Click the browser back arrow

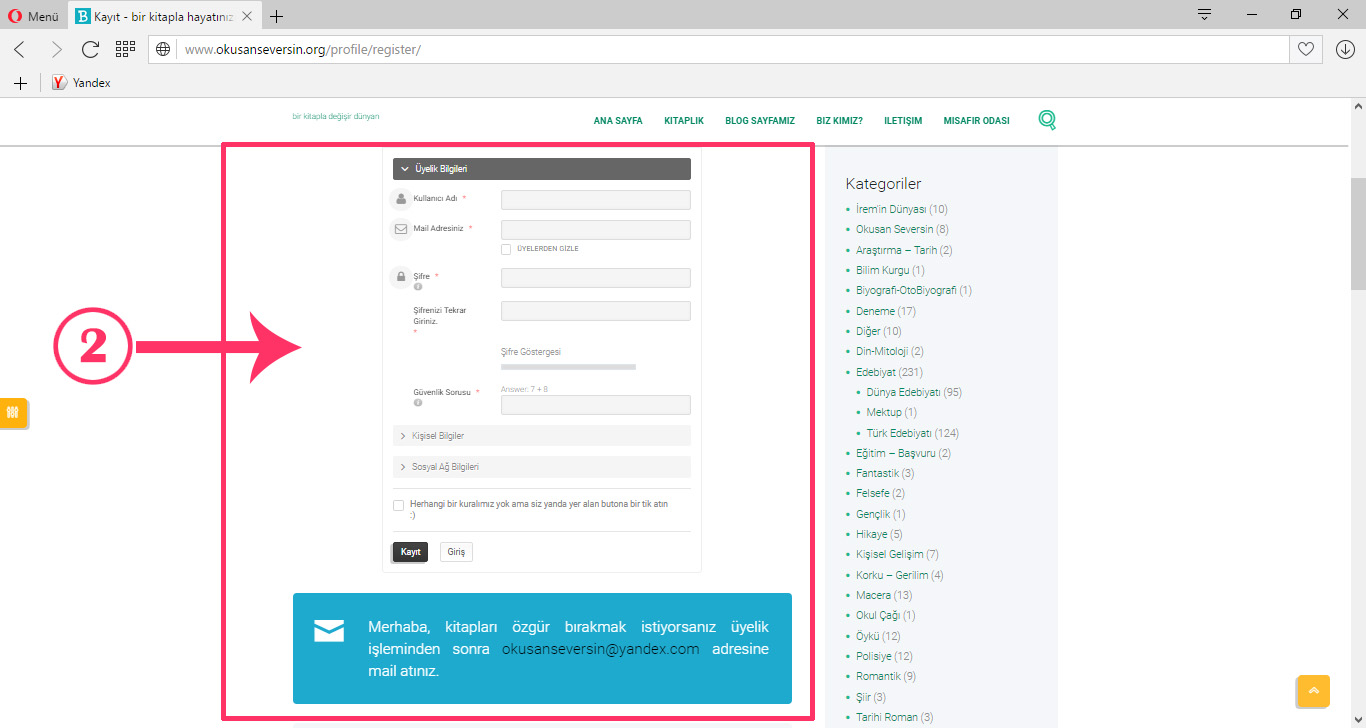tap(20, 49)
